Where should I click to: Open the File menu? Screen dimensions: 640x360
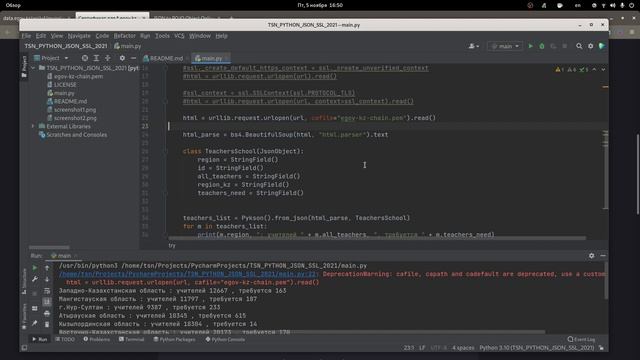tap(27, 36)
